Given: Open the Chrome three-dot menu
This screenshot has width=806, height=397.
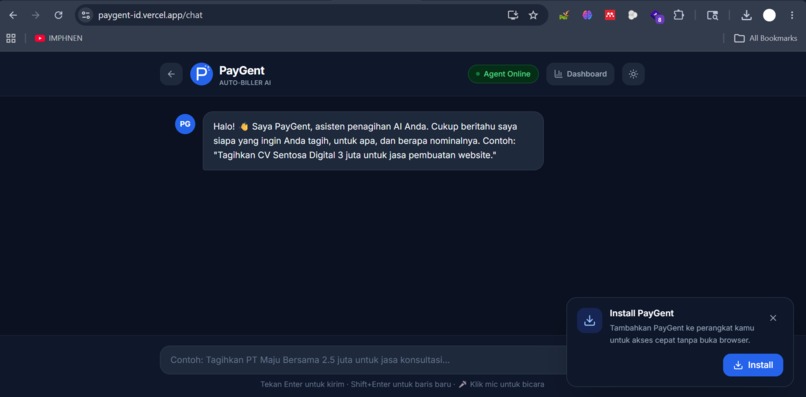Looking at the screenshot, I should click(792, 15).
